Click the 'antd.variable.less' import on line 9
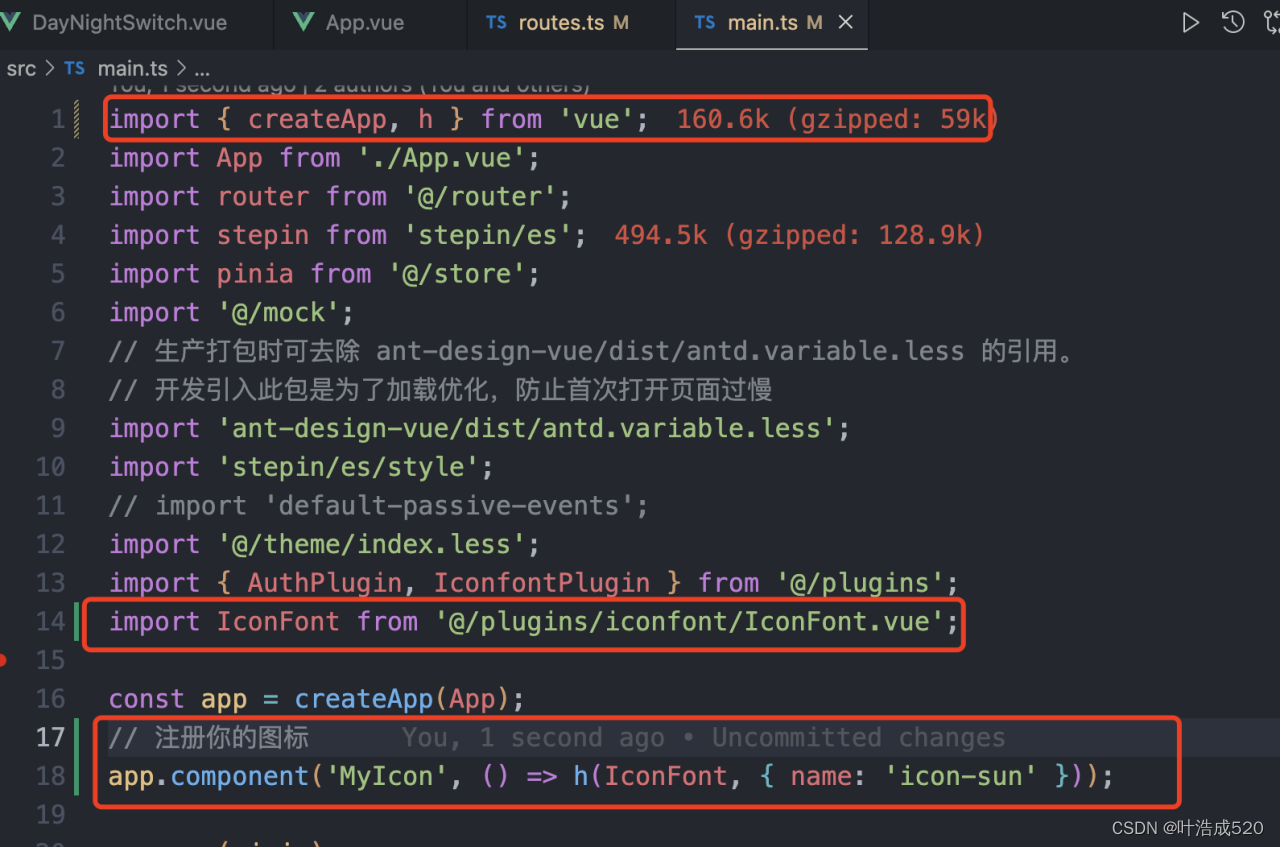This screenshot has width=1280, height=847. click(x=526, y=429)
